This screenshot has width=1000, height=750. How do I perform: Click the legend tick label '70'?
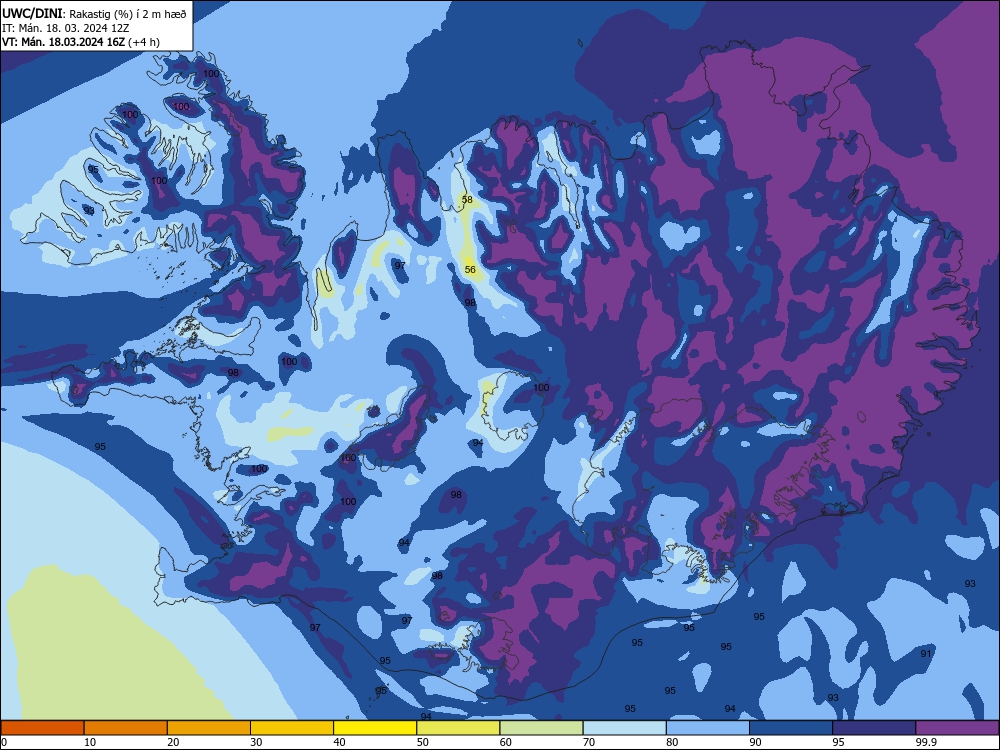[x=589, y=742]
